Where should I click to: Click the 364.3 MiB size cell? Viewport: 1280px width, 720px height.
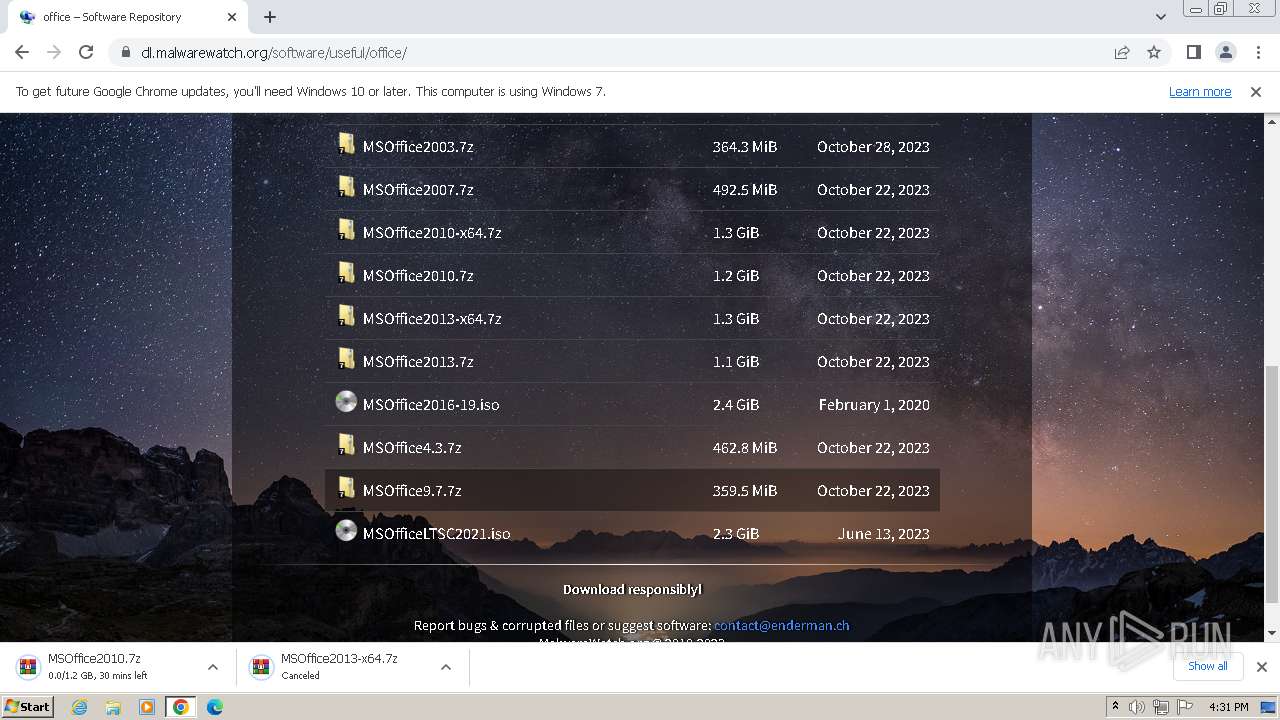click(x=745, y=146)
